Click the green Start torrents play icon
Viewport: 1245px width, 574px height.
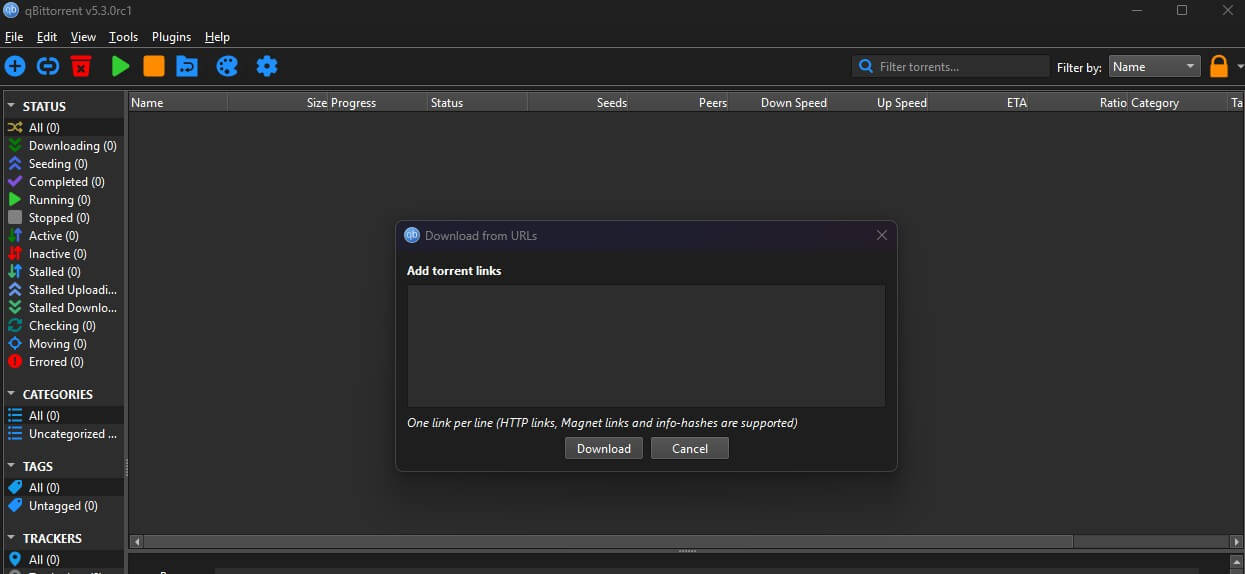(x=121, y=66)
